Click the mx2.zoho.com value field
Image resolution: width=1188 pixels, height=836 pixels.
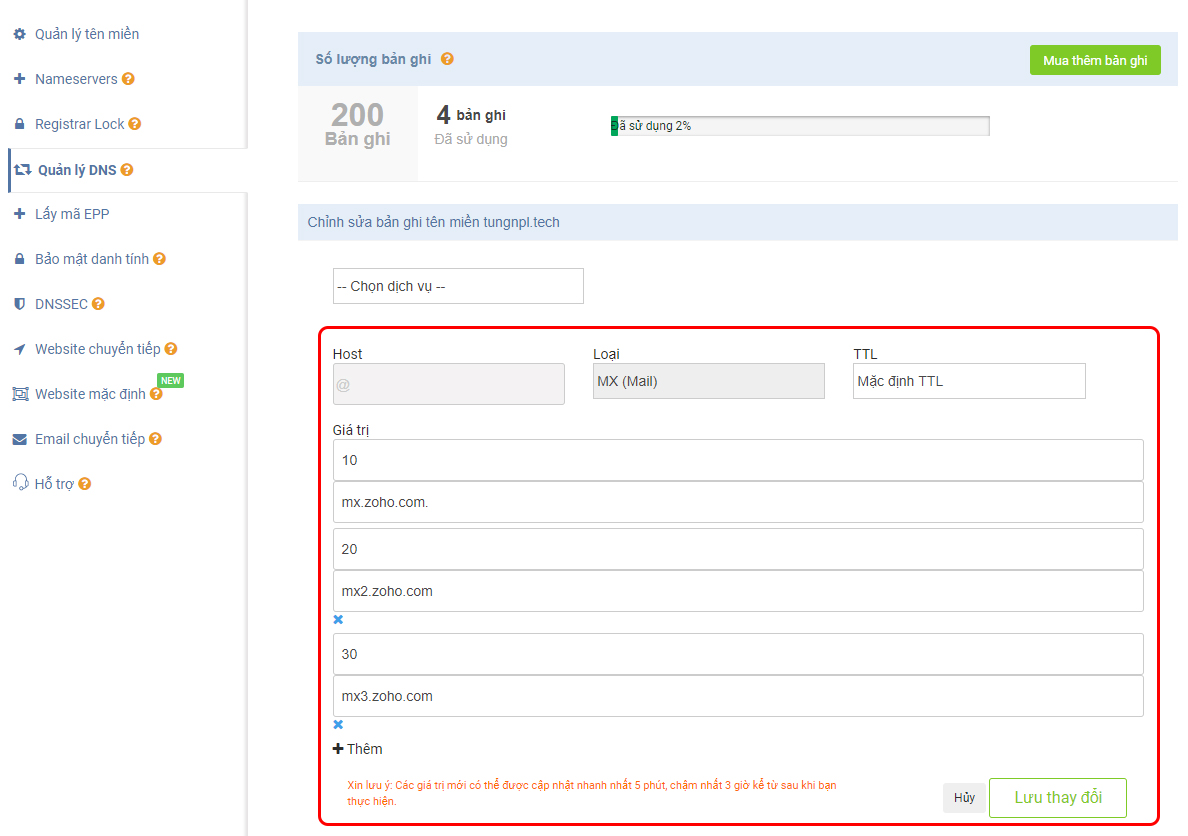tap(738, 591)
